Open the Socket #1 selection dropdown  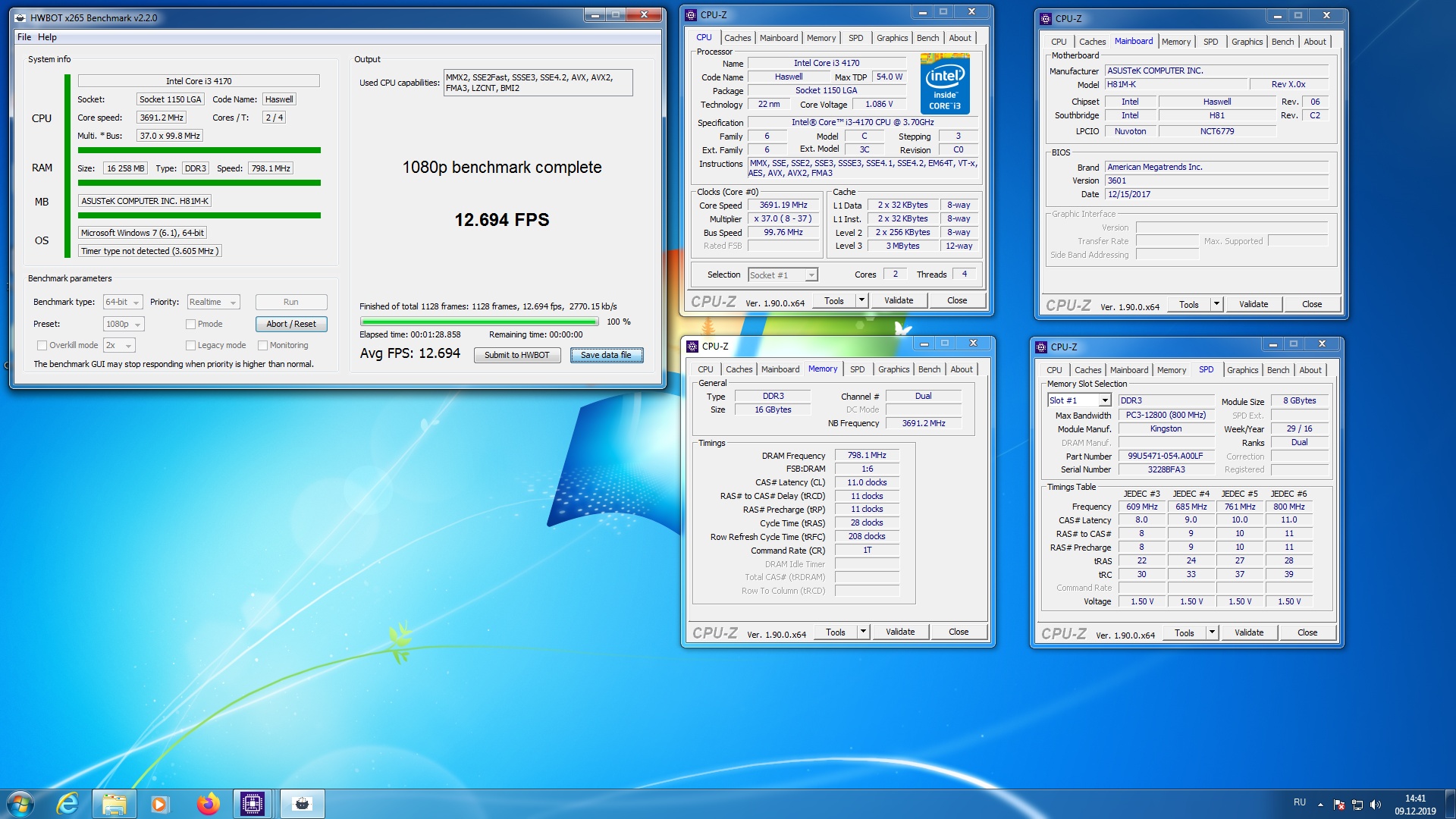pyautogui.click(x=783, y=275)
